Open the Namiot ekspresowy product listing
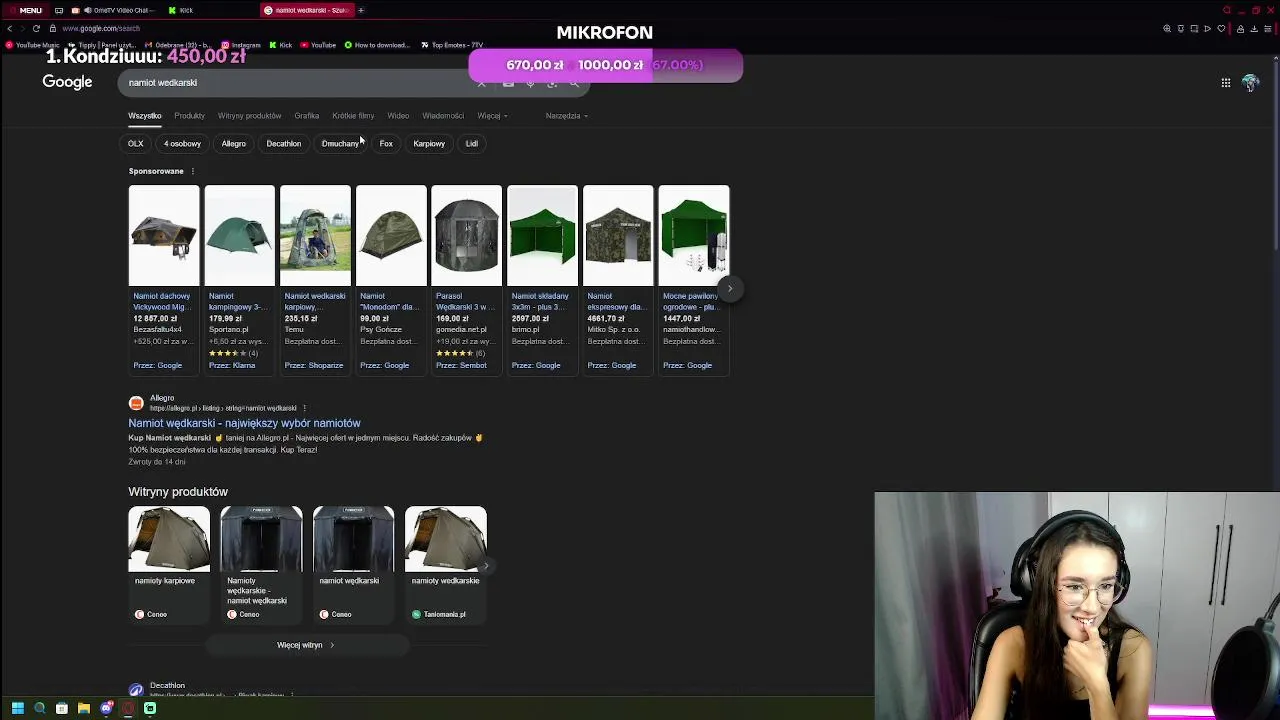Image resolution: width=1280 pixels, height=720 pixels. [x=618, y=280]
